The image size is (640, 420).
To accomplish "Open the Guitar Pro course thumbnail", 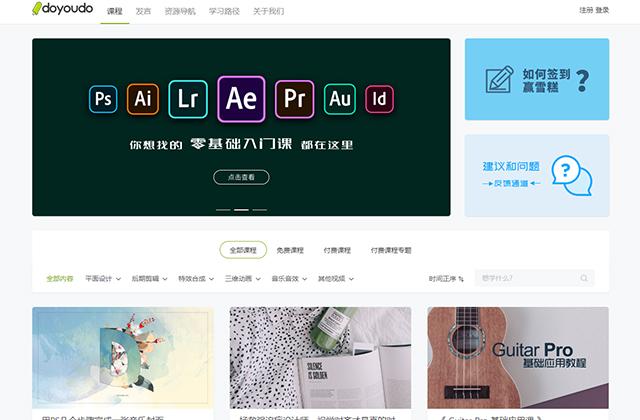I will (x=518, y=358).
